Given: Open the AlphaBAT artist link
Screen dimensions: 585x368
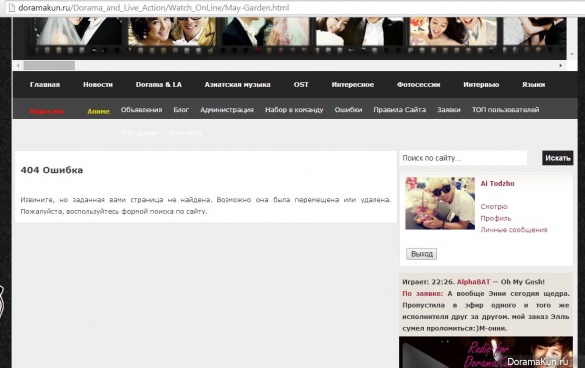Looking at the screenshot, I should click(x=473, y=282).
